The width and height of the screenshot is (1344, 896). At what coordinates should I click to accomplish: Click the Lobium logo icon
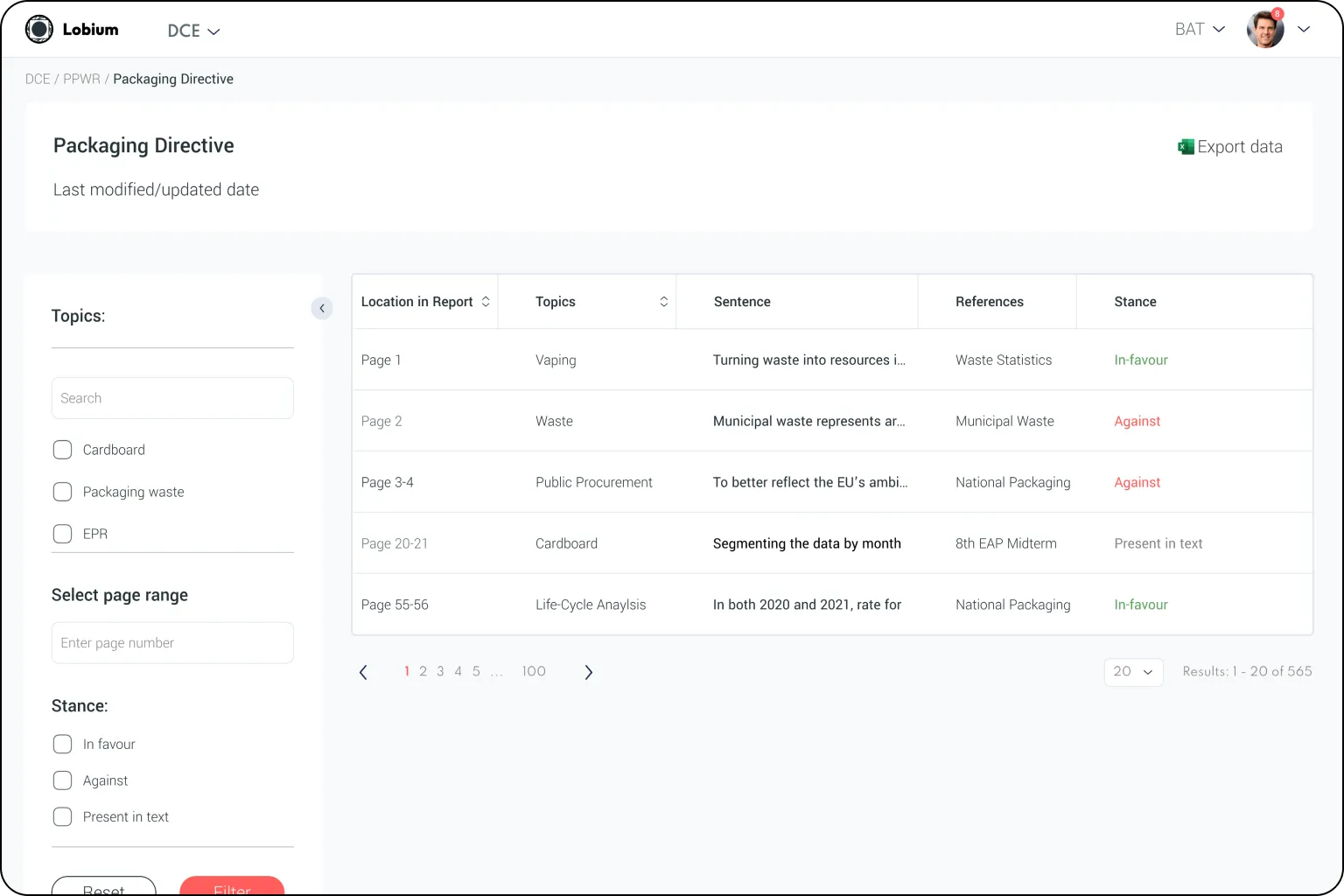(x=39, y=30)
